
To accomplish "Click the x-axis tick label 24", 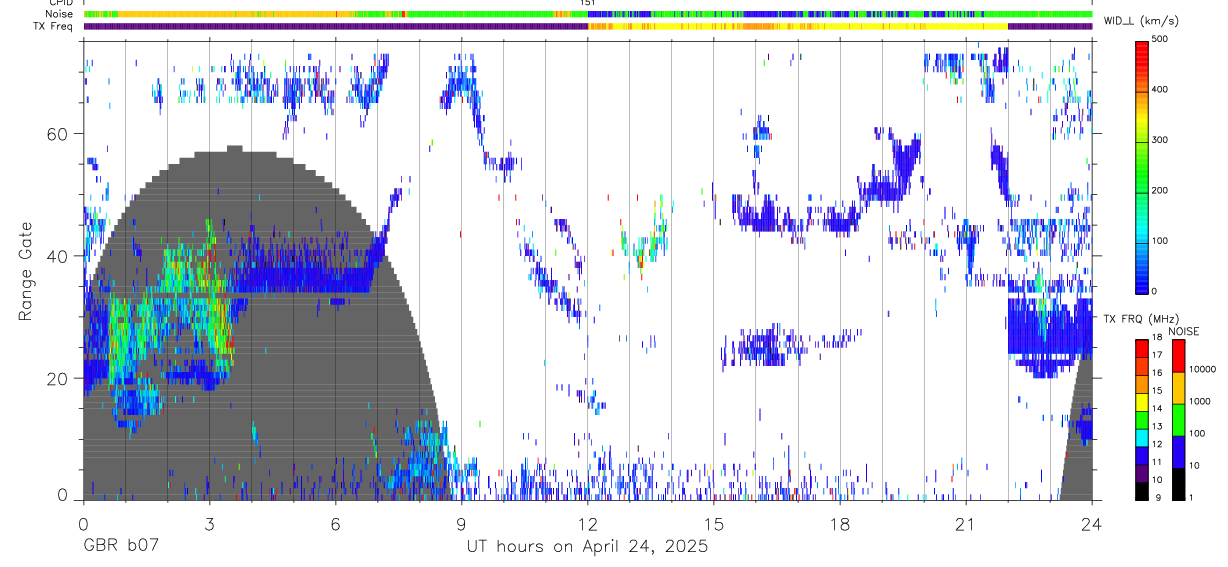I will coord(1092,524).
